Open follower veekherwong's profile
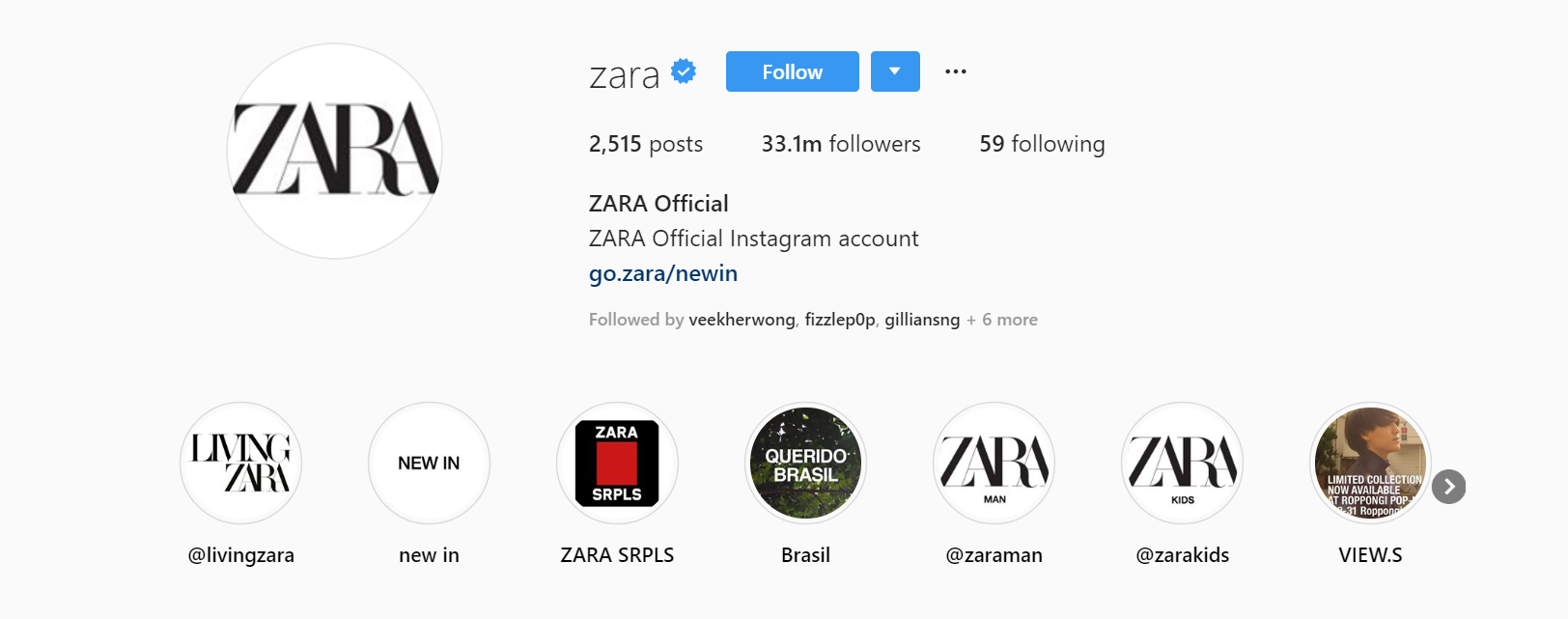 [x=742, y=320]
